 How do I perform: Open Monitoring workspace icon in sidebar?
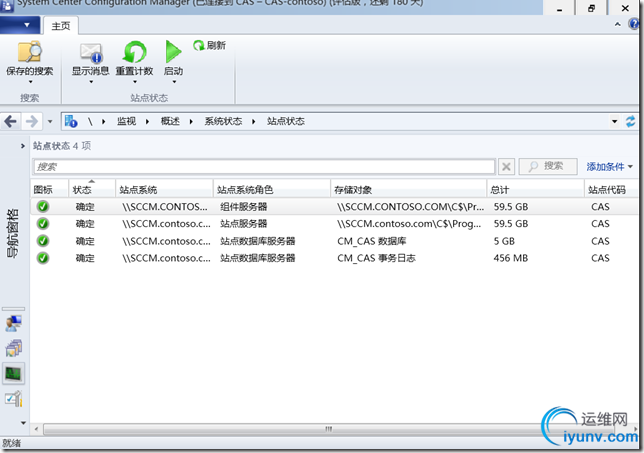coord(14,373)
